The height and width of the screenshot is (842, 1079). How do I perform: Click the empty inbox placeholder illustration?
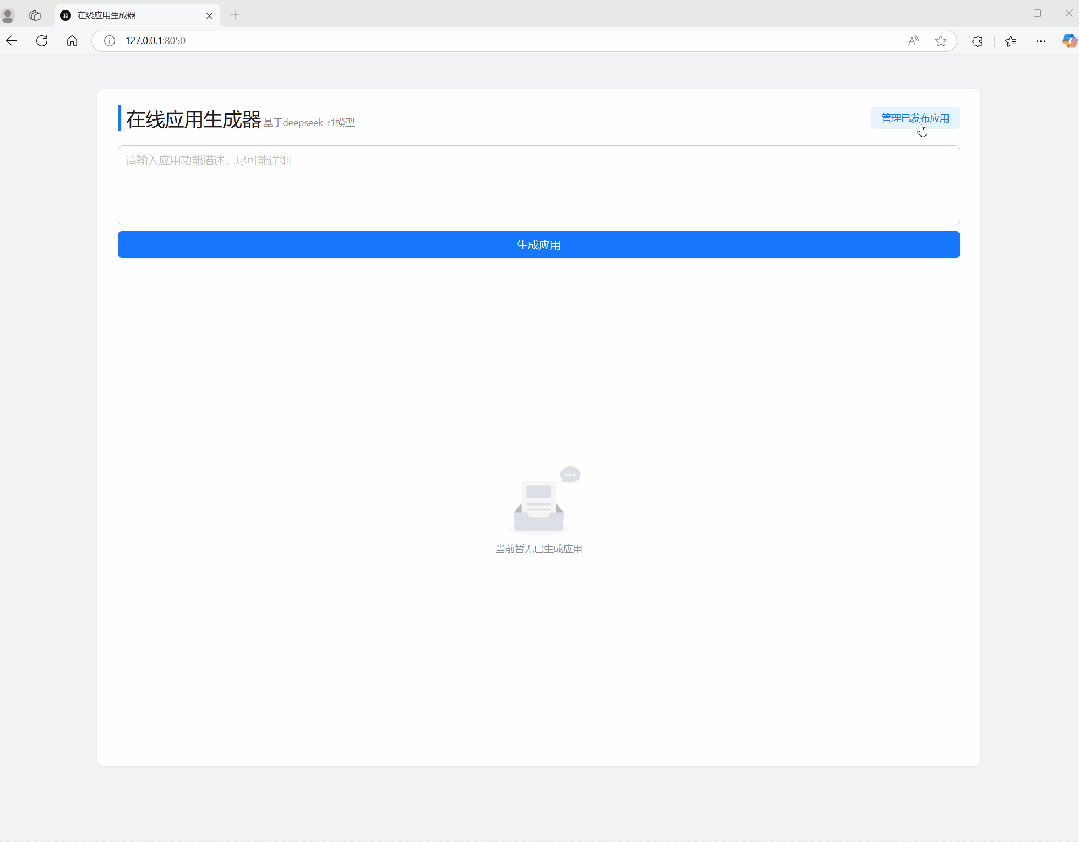pos(544,500)
